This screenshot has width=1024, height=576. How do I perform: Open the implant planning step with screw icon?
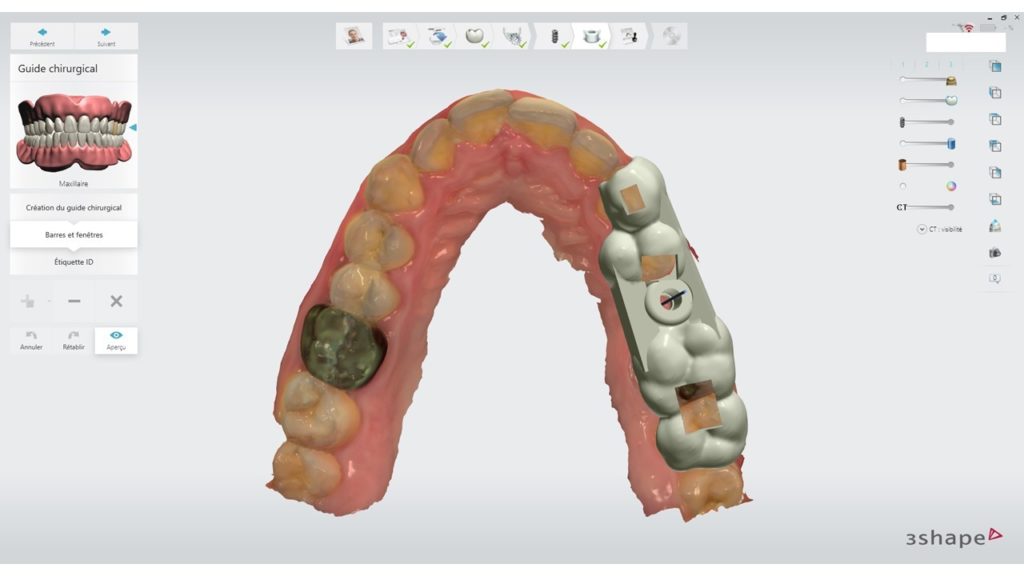(x=558, y=35)
